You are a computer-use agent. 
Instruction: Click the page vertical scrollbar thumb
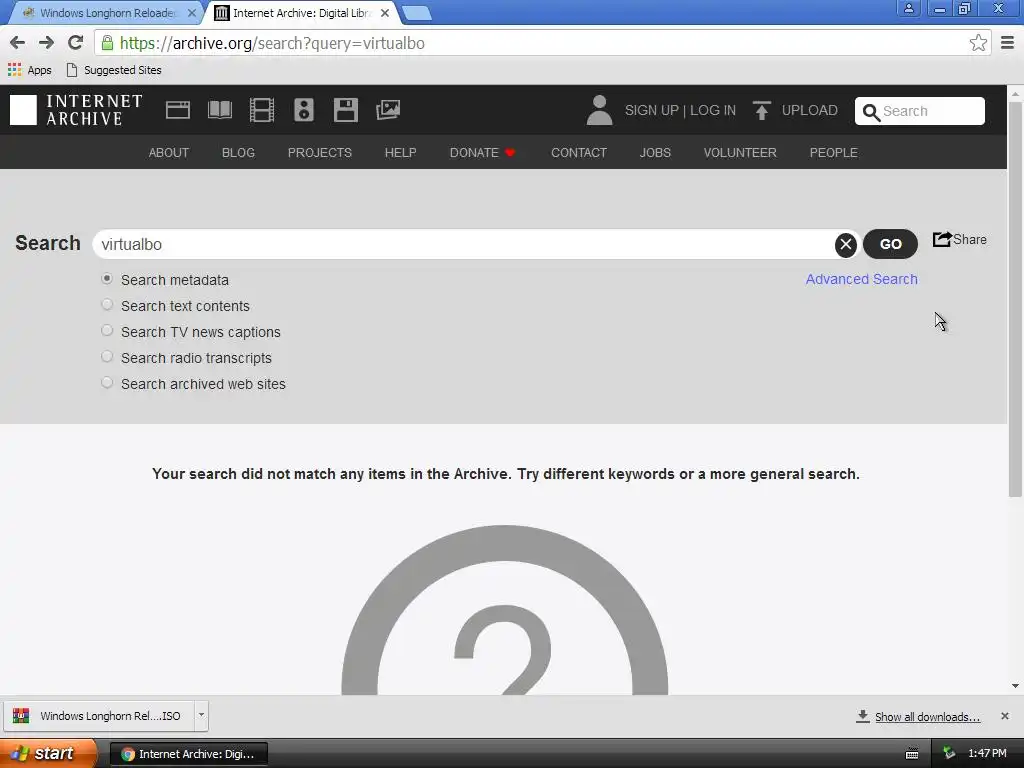(1015, 299)
